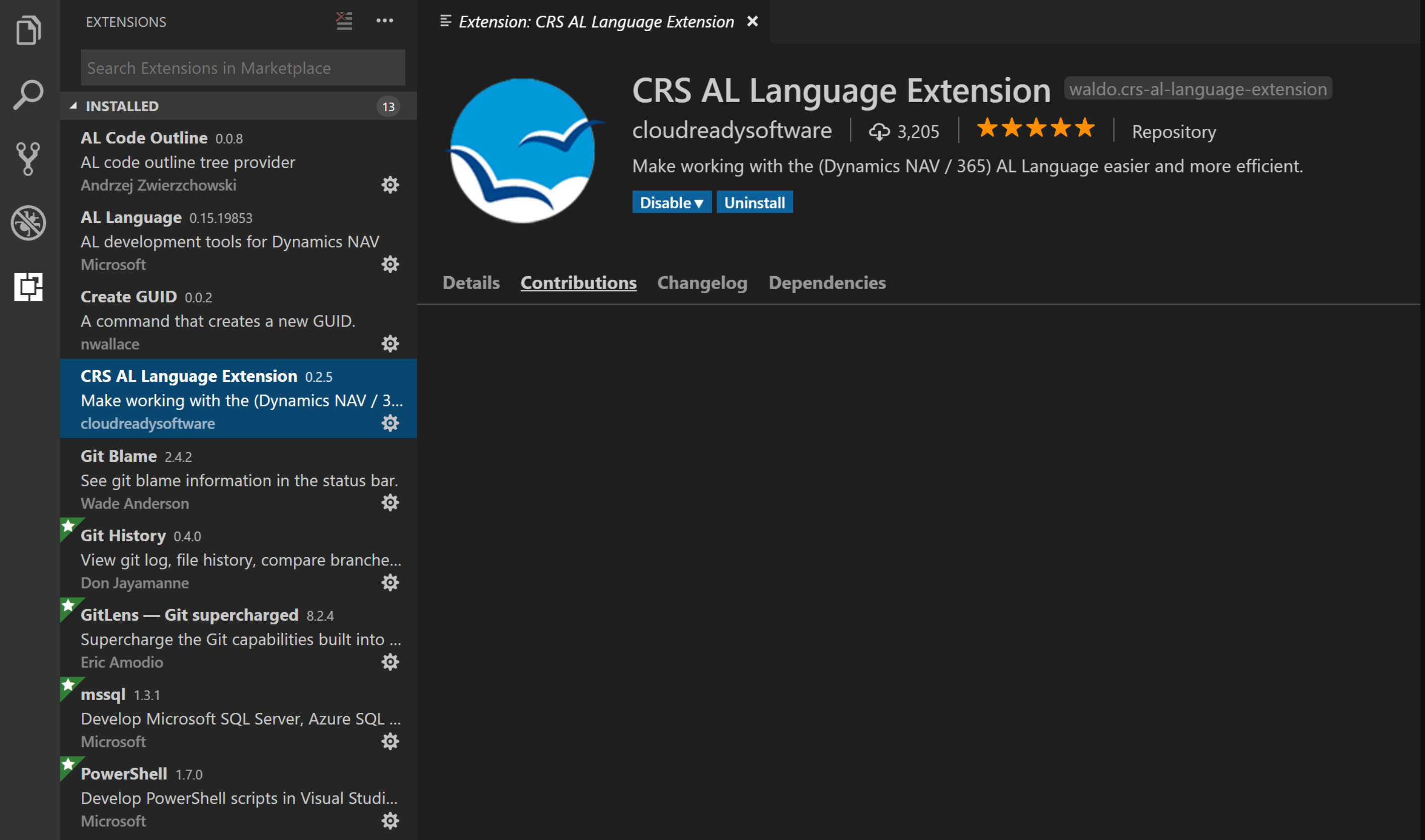
Task: Switch to the Details tab
Action: (471, 283)
